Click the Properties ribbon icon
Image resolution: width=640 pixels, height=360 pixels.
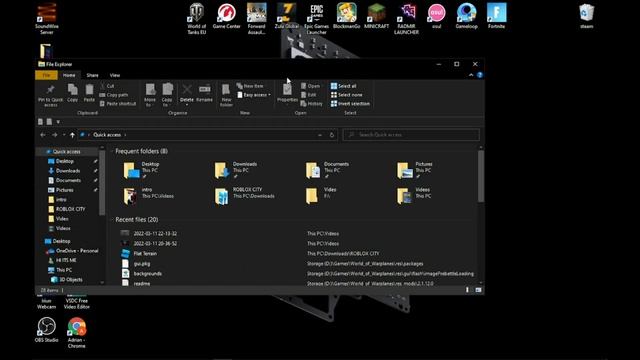click(287, 93)
